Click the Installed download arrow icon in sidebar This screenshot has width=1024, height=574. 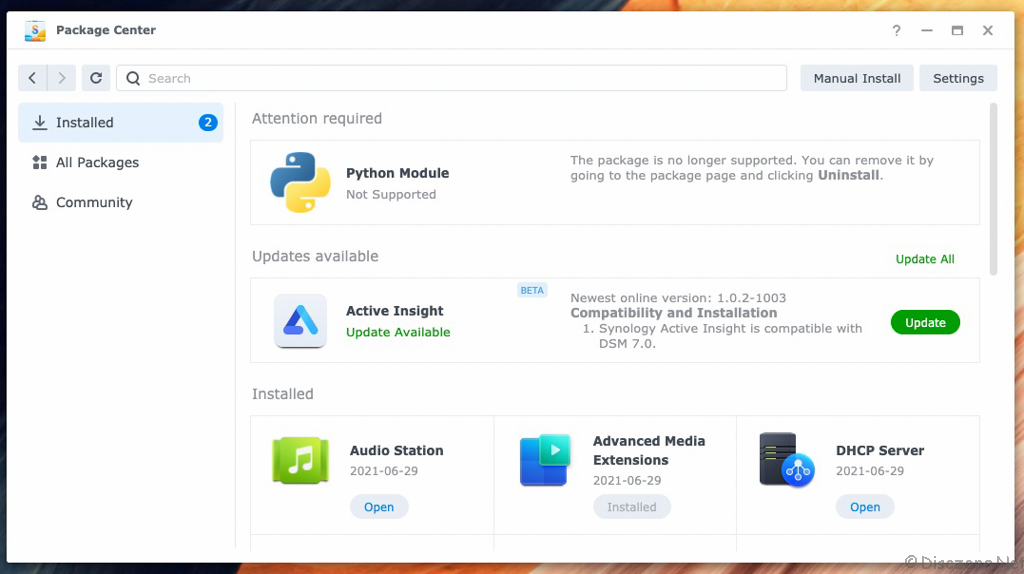coord(40,122)
